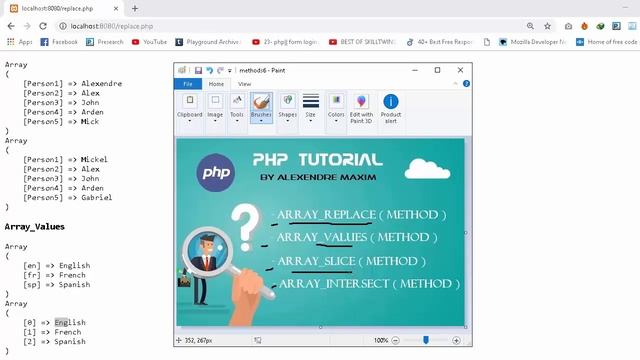Viewport: 640px width, 360px height.
Task: Open the Mozilla Developer bookmark
Action: (x=533, y=42)
